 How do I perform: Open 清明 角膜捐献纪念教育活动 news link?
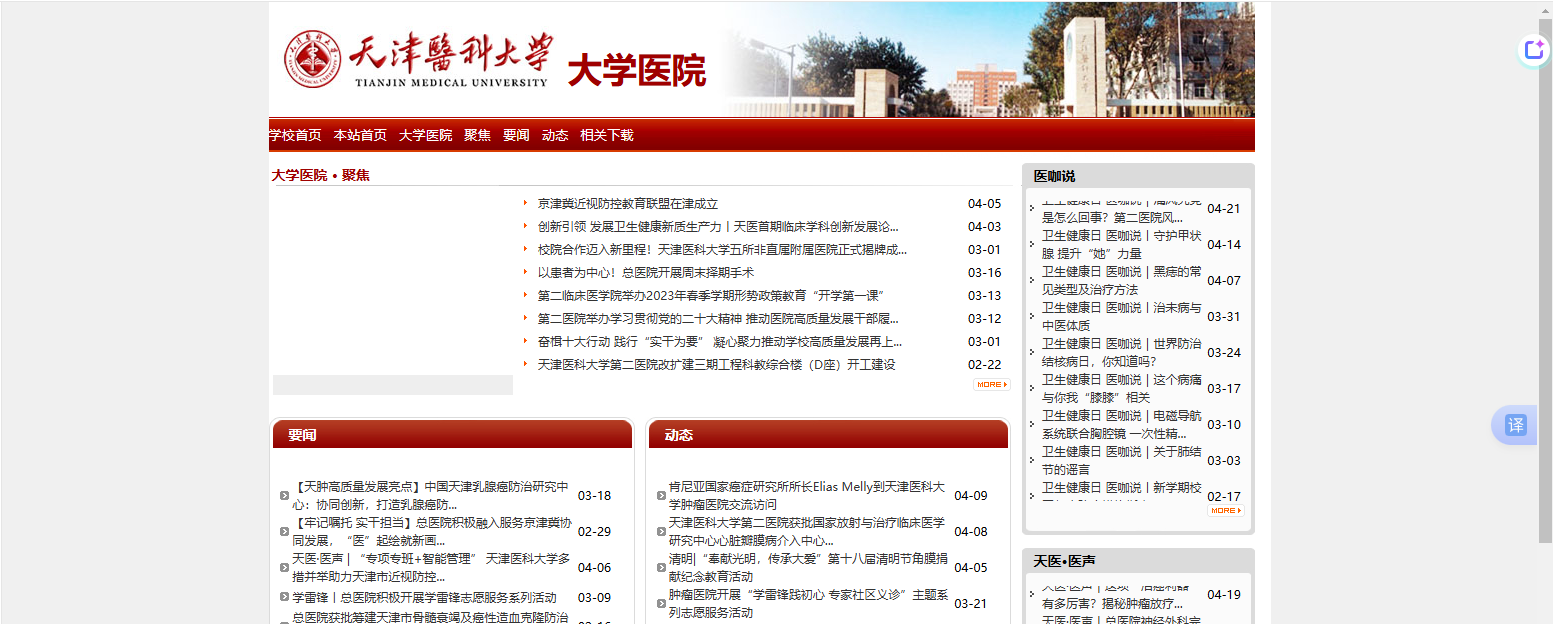pyautogui.click(x=807, y=567)
